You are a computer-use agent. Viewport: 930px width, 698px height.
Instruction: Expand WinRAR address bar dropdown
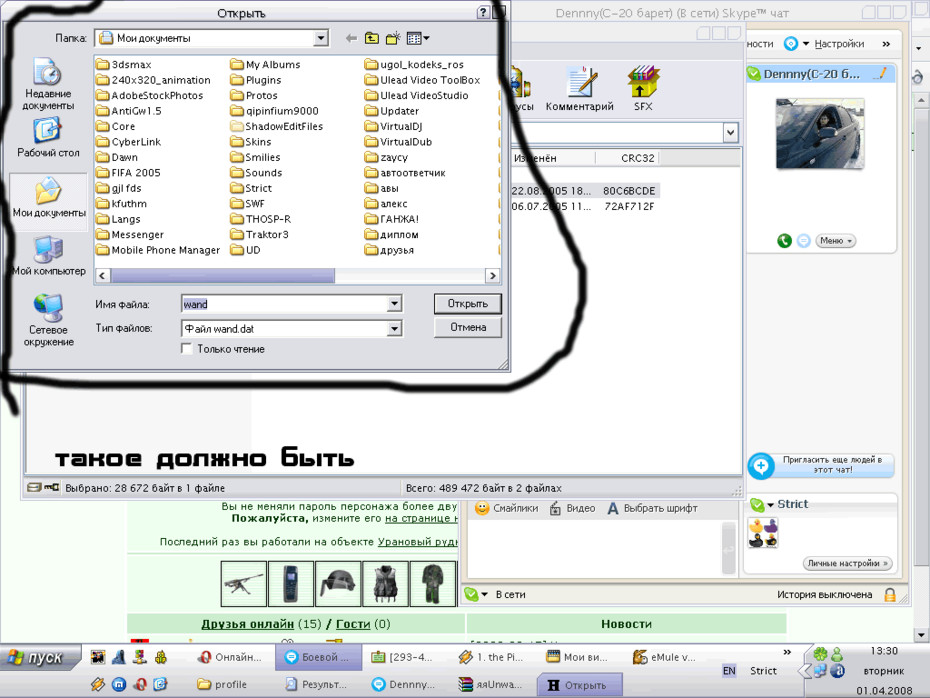coord(731,133)
